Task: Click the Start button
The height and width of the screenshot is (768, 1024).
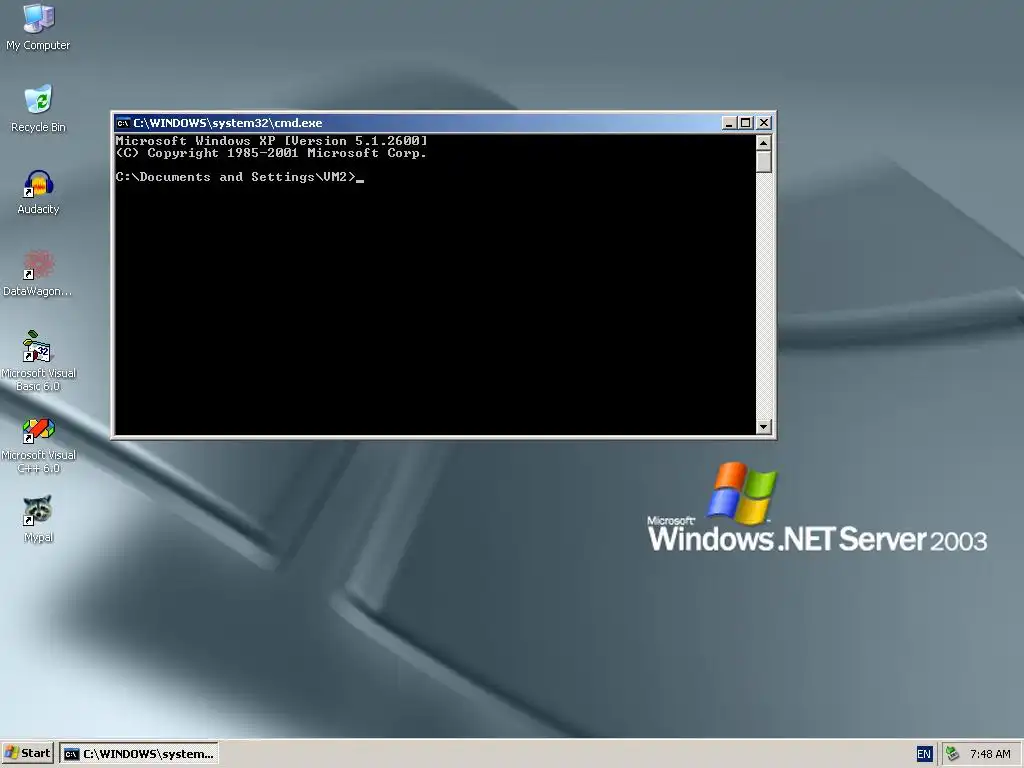Action: tap(28, 754)
